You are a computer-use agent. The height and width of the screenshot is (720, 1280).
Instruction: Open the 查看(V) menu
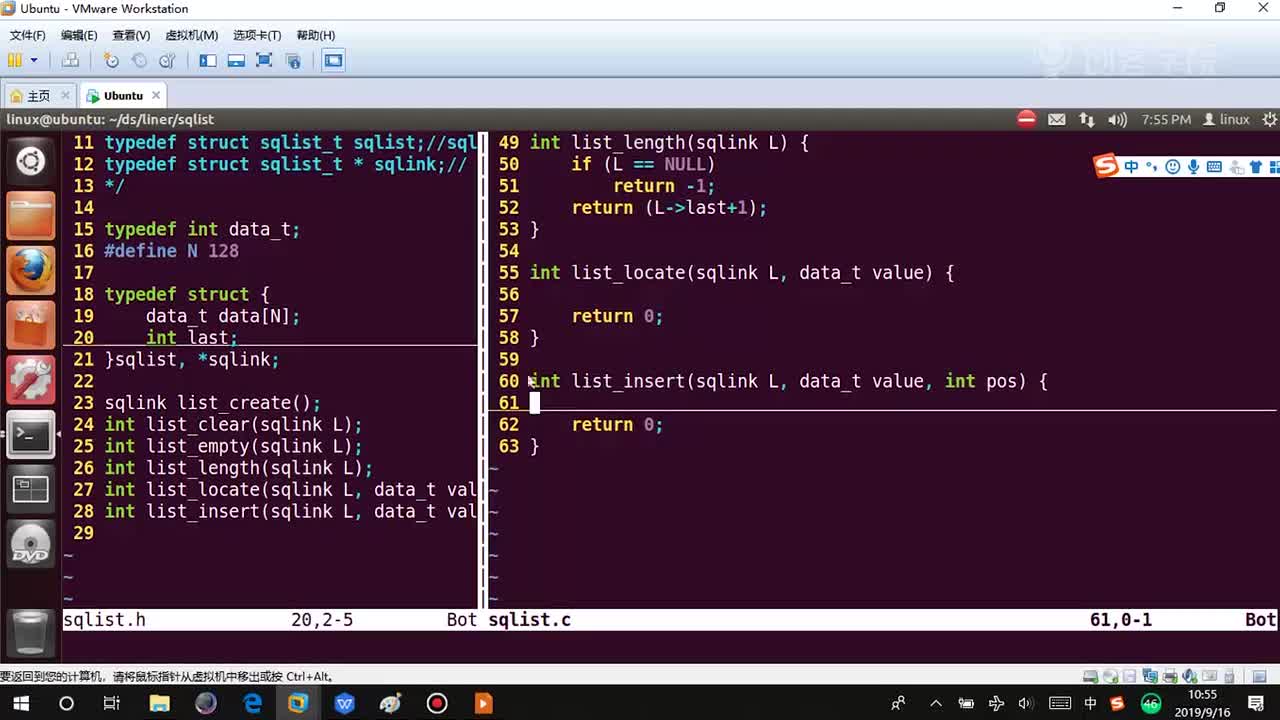131,35
